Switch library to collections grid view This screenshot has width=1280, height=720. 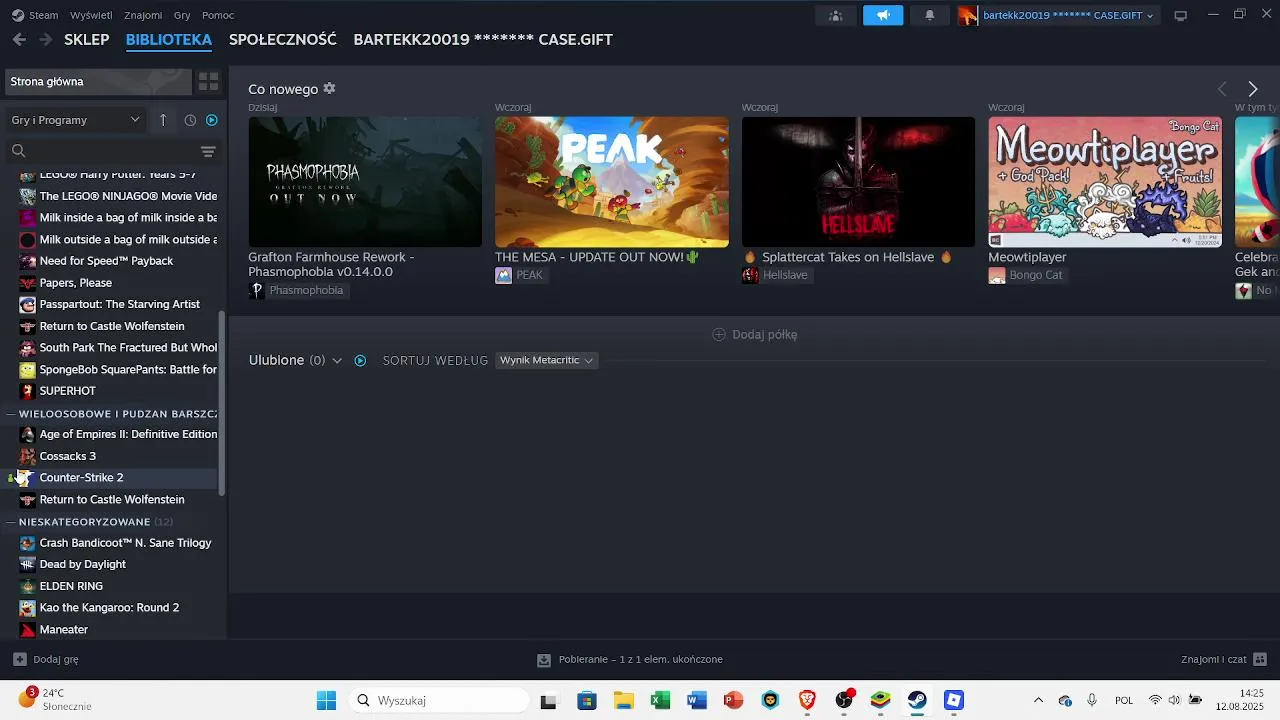pos(208,82)
